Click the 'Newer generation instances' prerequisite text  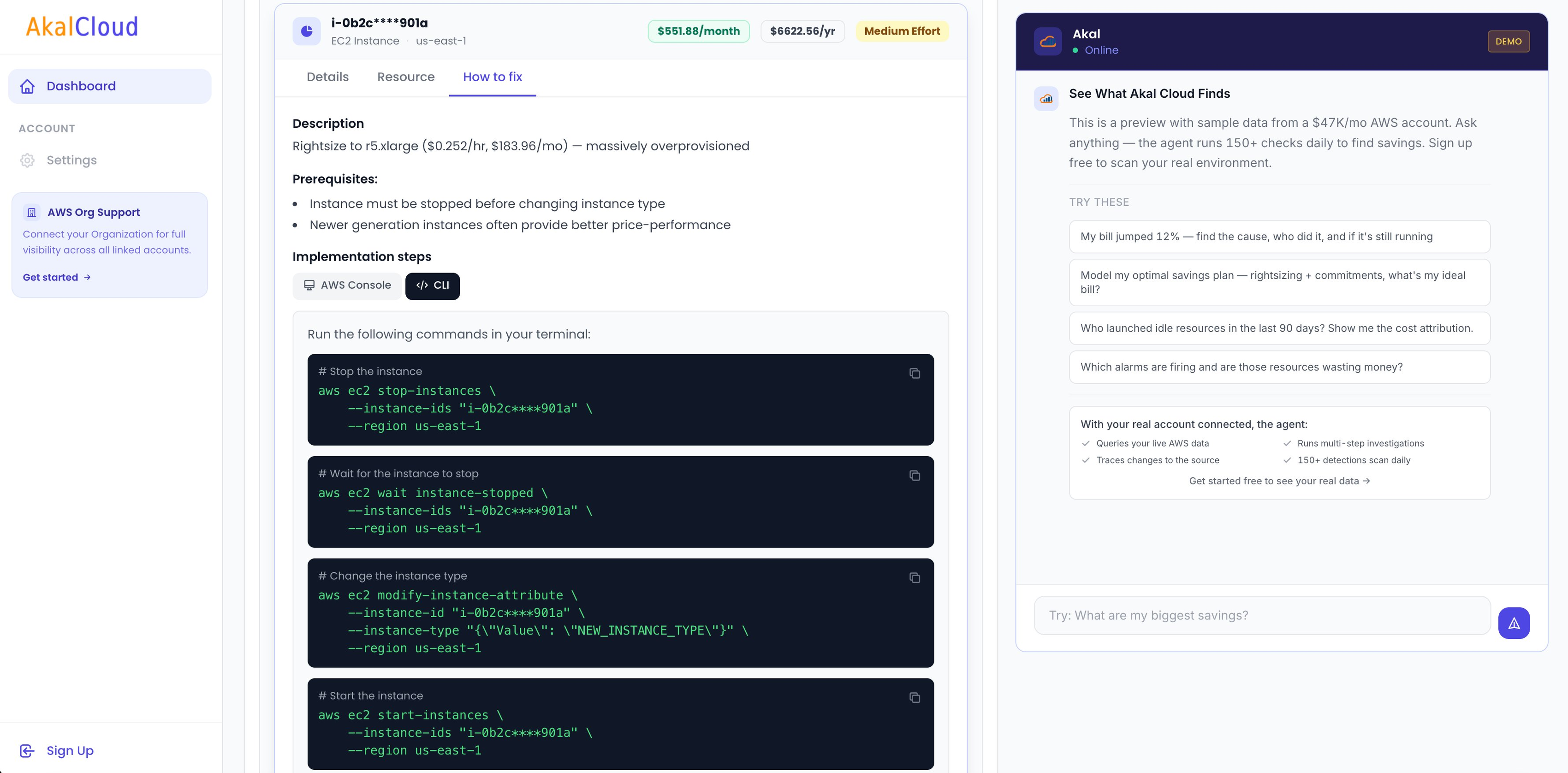tap(520, 225)
